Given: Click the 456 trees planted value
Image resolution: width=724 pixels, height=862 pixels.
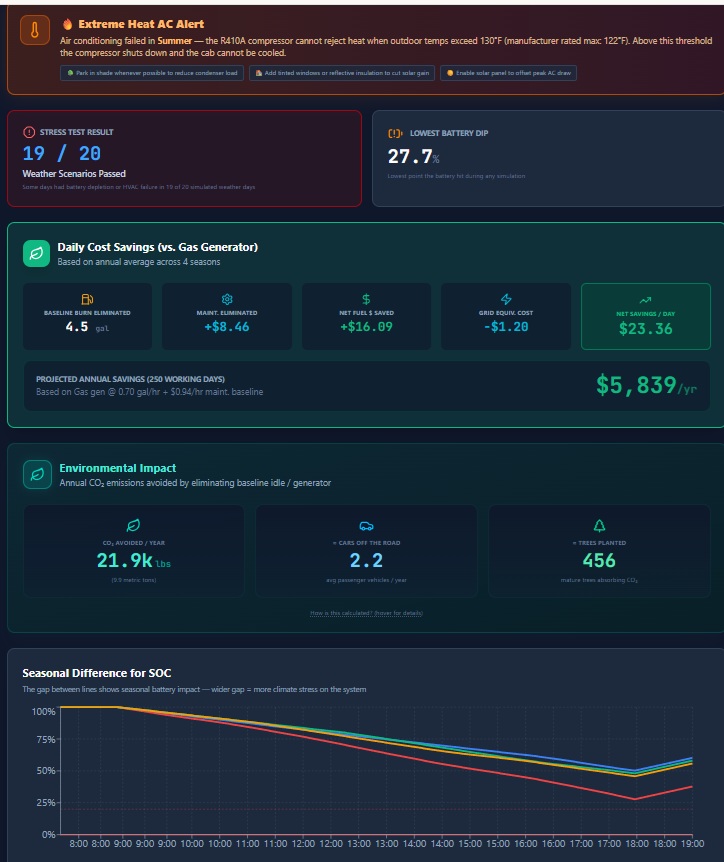Looking at the screenshot, I should click(599, 561).
